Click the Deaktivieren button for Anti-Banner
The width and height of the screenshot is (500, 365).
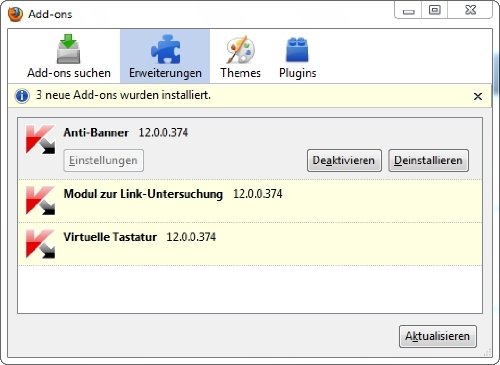click(344, 160)
